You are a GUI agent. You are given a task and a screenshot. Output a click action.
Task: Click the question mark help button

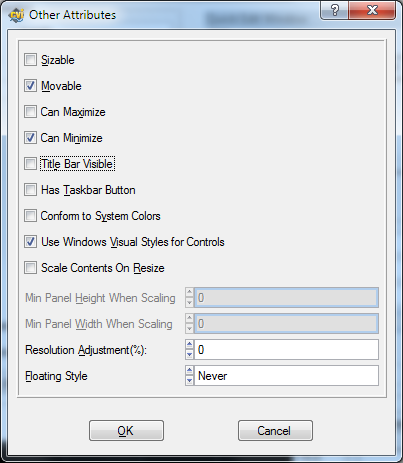pos(334,10)
